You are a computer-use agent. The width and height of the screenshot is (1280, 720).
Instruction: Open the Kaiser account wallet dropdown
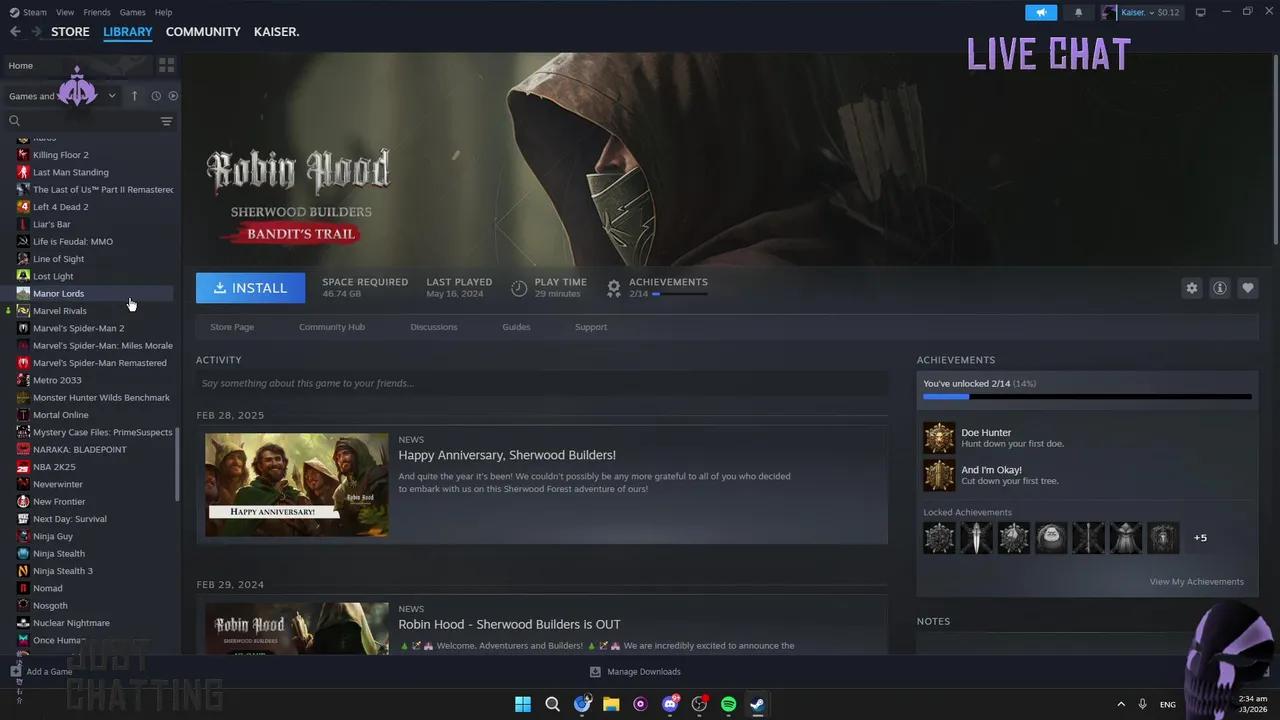click(x=1150, y=12)
